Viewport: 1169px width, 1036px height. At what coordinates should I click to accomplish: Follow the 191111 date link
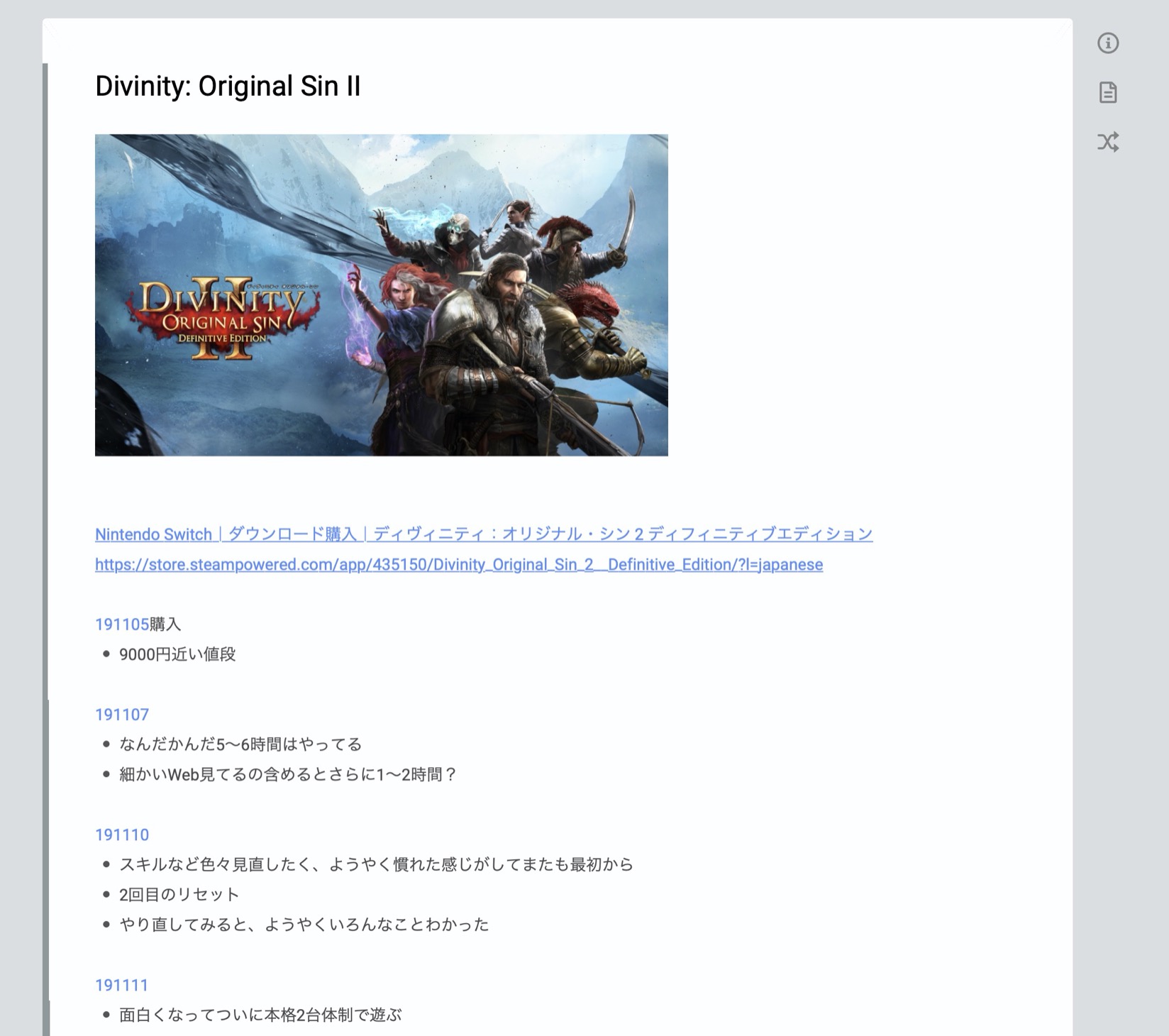(121, 985)
